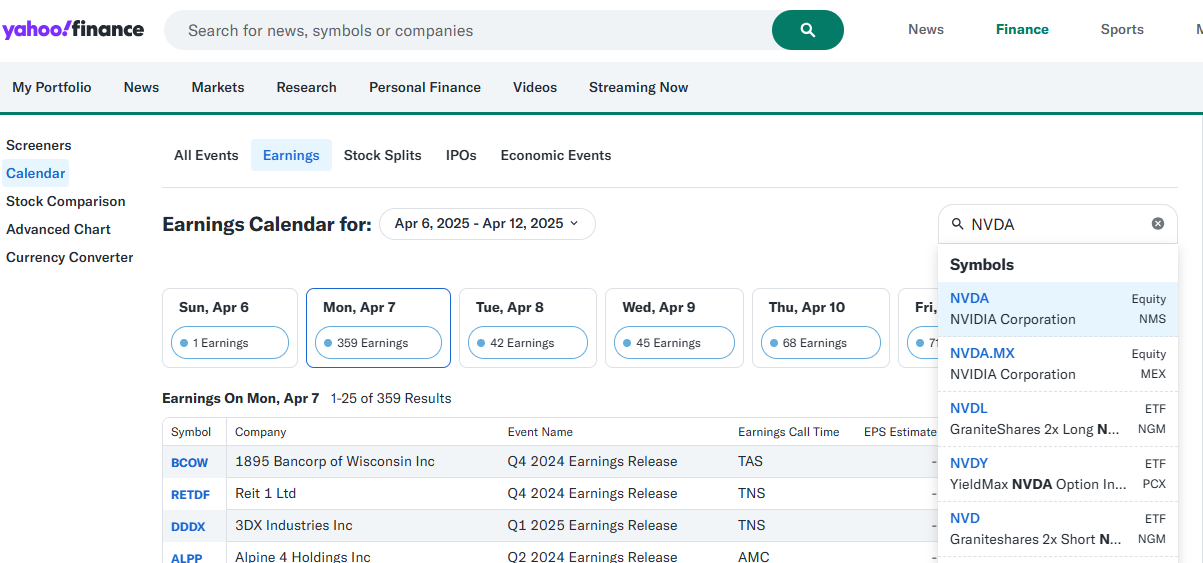Open the Economic Events tab

click(556, 155)
